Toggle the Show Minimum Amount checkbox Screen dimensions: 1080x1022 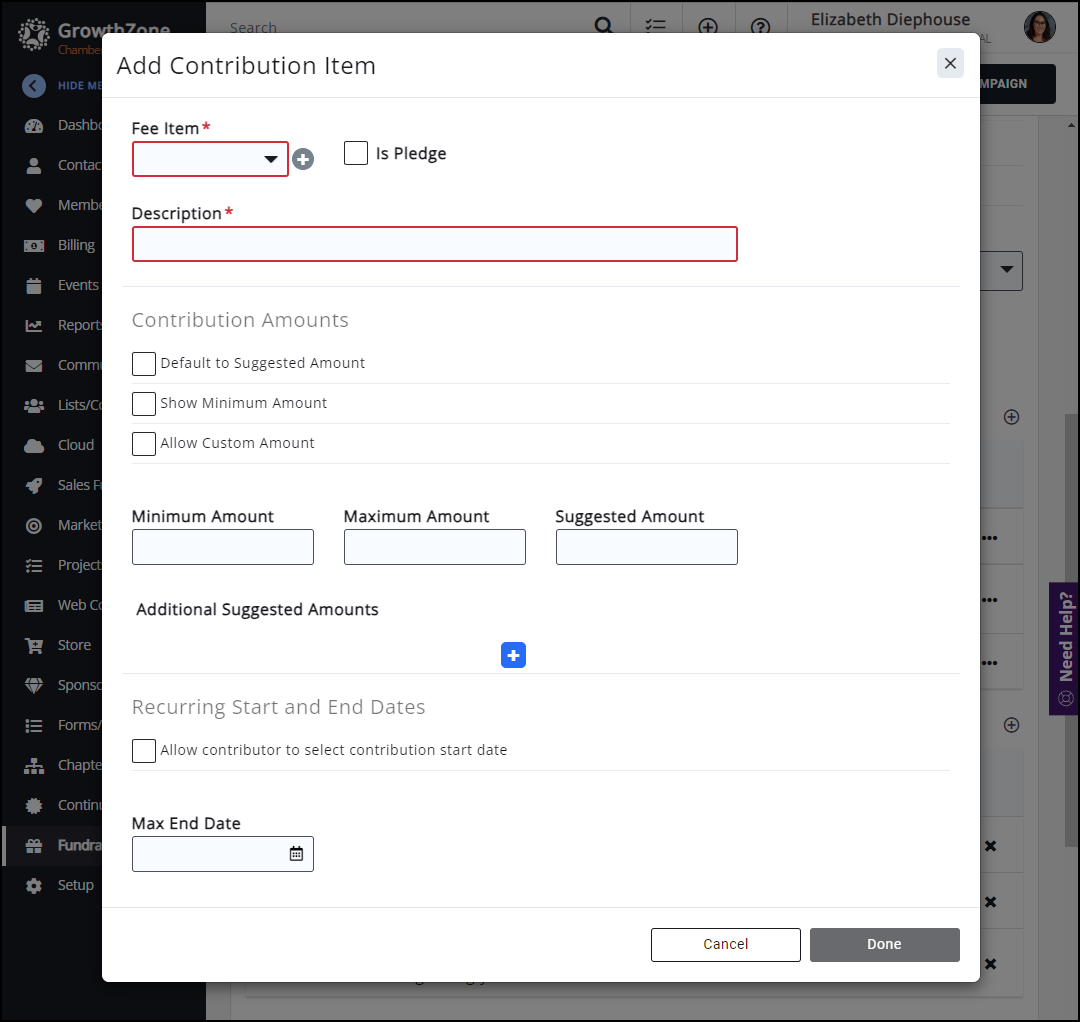(144, 403)
